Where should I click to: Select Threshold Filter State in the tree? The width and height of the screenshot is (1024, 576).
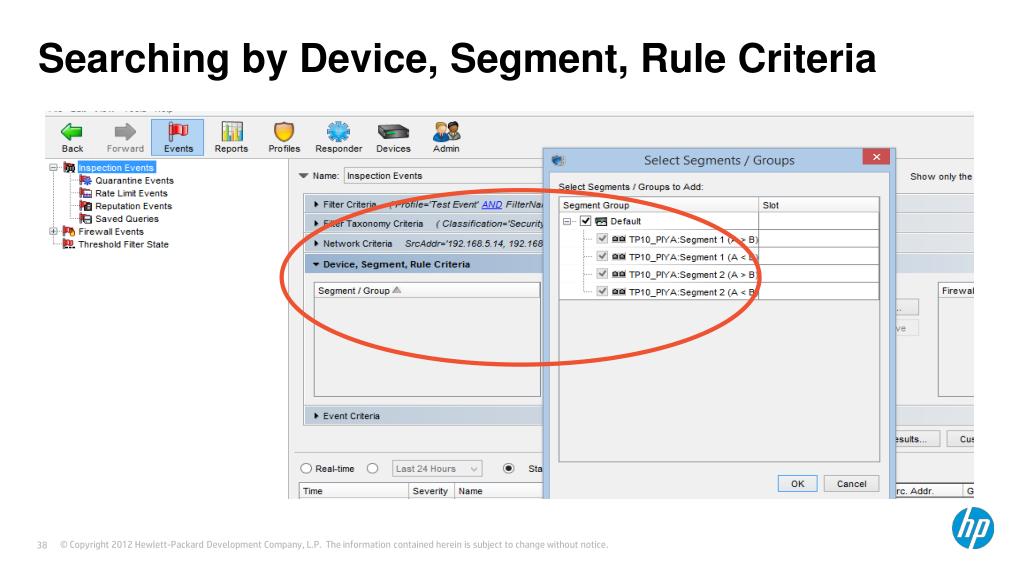pos(123,244)
